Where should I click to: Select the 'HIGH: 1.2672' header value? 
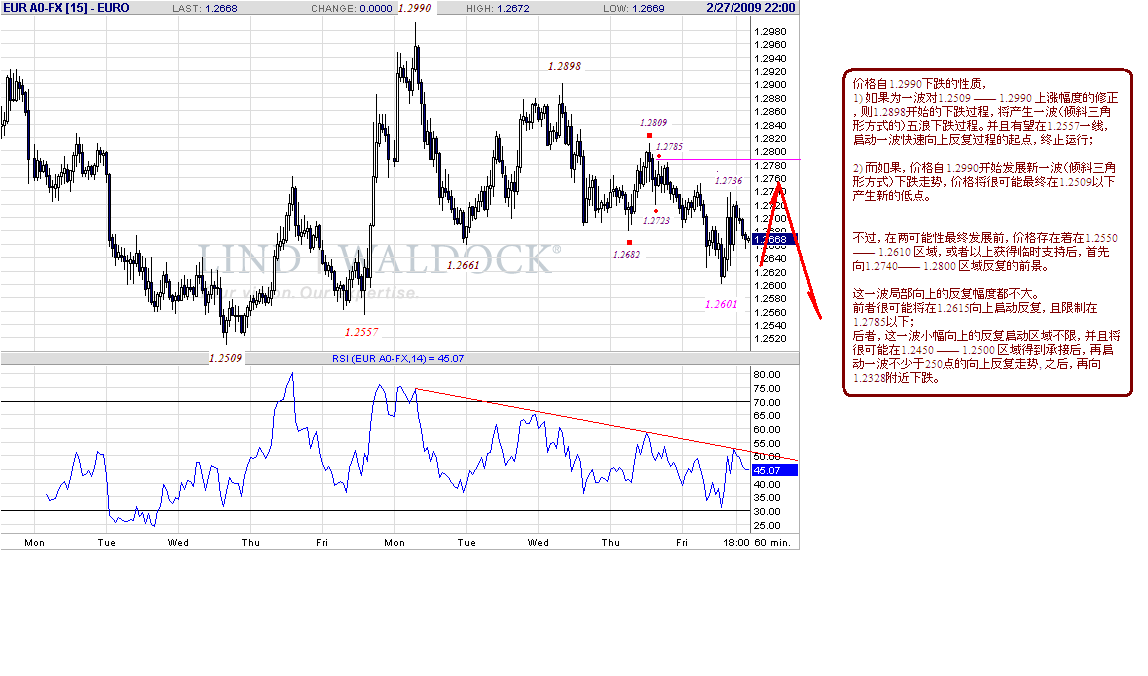click(498, 9)
